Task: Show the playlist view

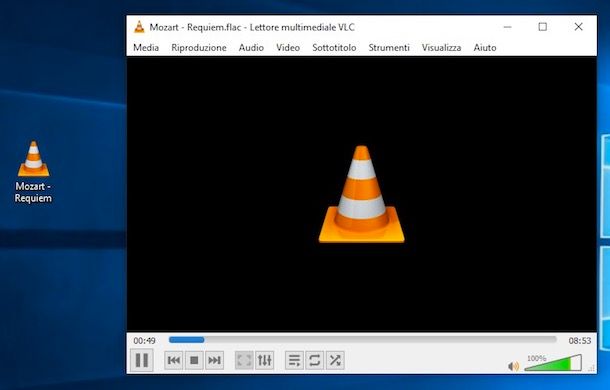Action: (294, 360)
